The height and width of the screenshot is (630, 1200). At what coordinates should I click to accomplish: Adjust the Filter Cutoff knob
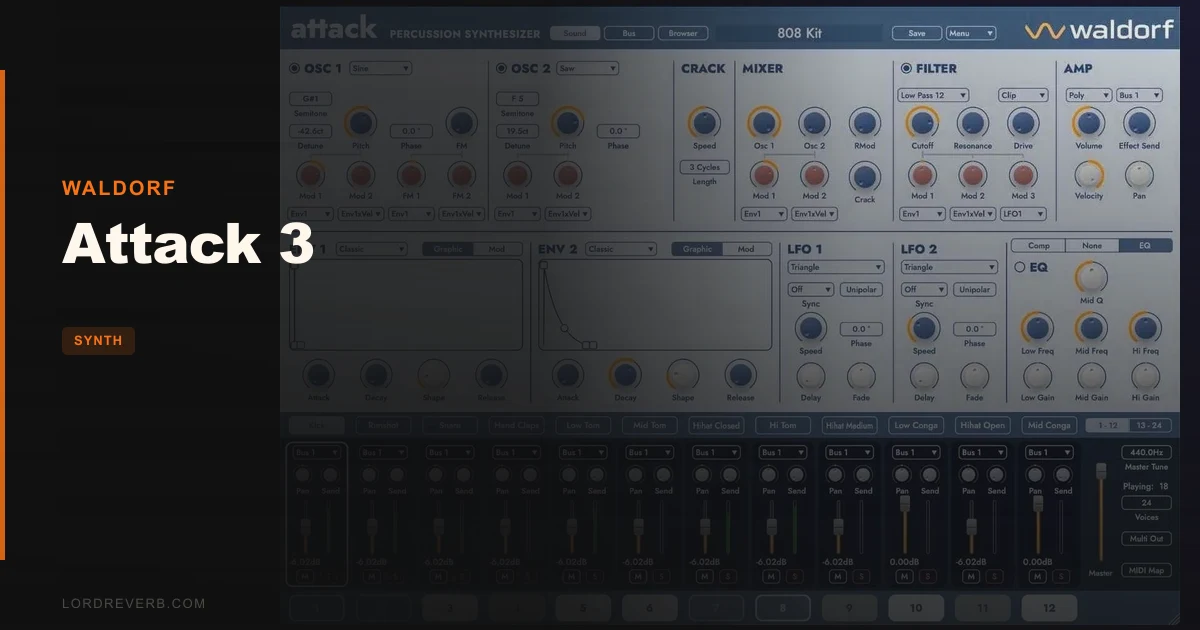(922, 123)
